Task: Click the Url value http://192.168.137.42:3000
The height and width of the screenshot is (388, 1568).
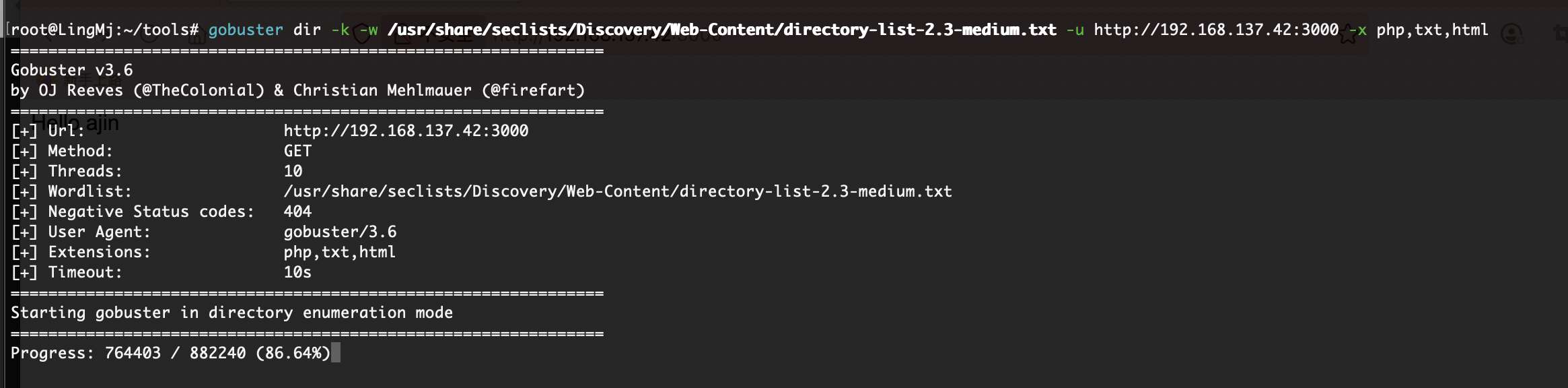Action: [x=406, y=131]
